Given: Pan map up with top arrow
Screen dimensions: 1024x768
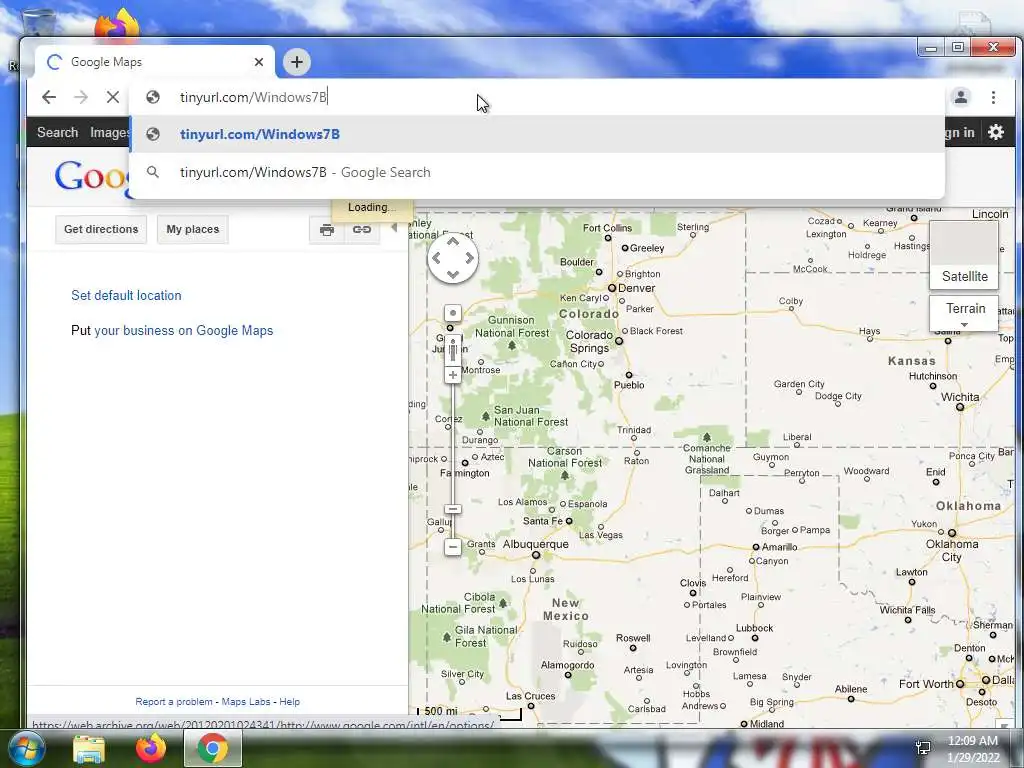Looking at the screenshot, I should tap(453, 242).
